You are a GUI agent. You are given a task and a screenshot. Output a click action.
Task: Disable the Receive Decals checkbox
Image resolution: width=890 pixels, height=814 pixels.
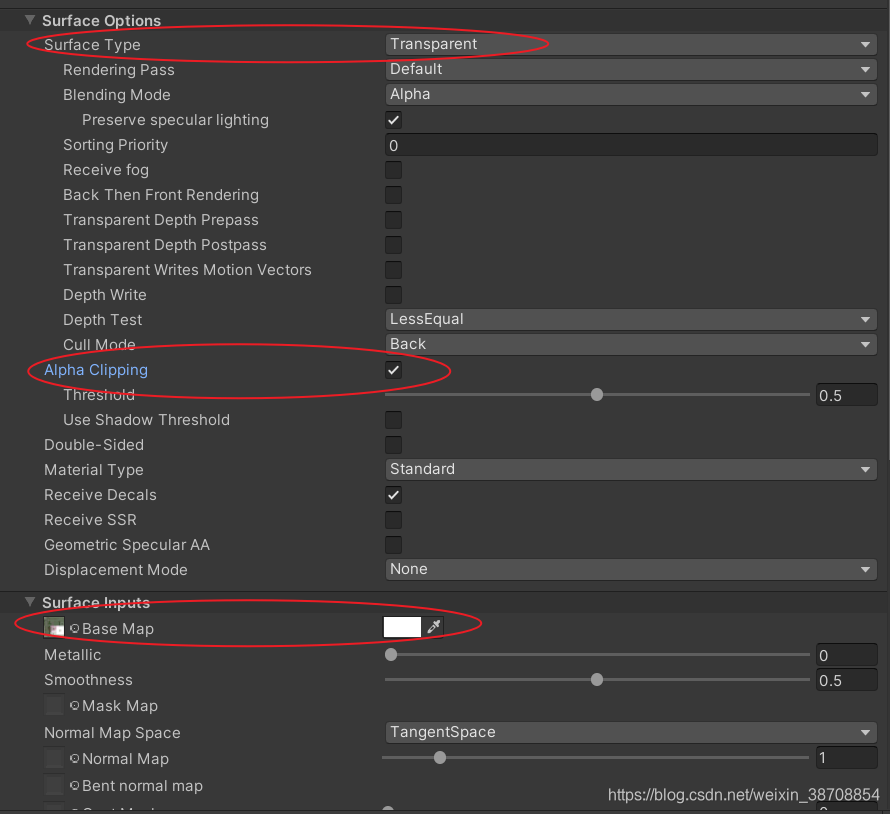tap(393, 494)
